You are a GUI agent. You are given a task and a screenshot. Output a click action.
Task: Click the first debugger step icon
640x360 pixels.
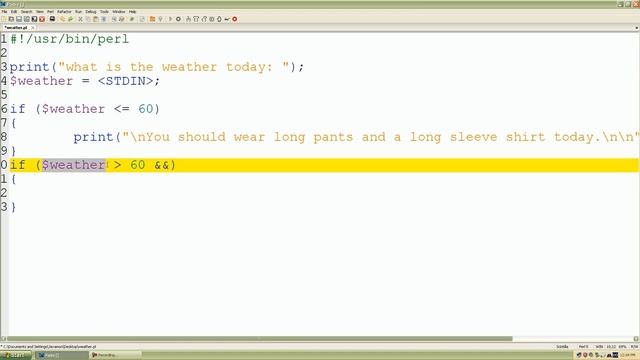[189, 19]
